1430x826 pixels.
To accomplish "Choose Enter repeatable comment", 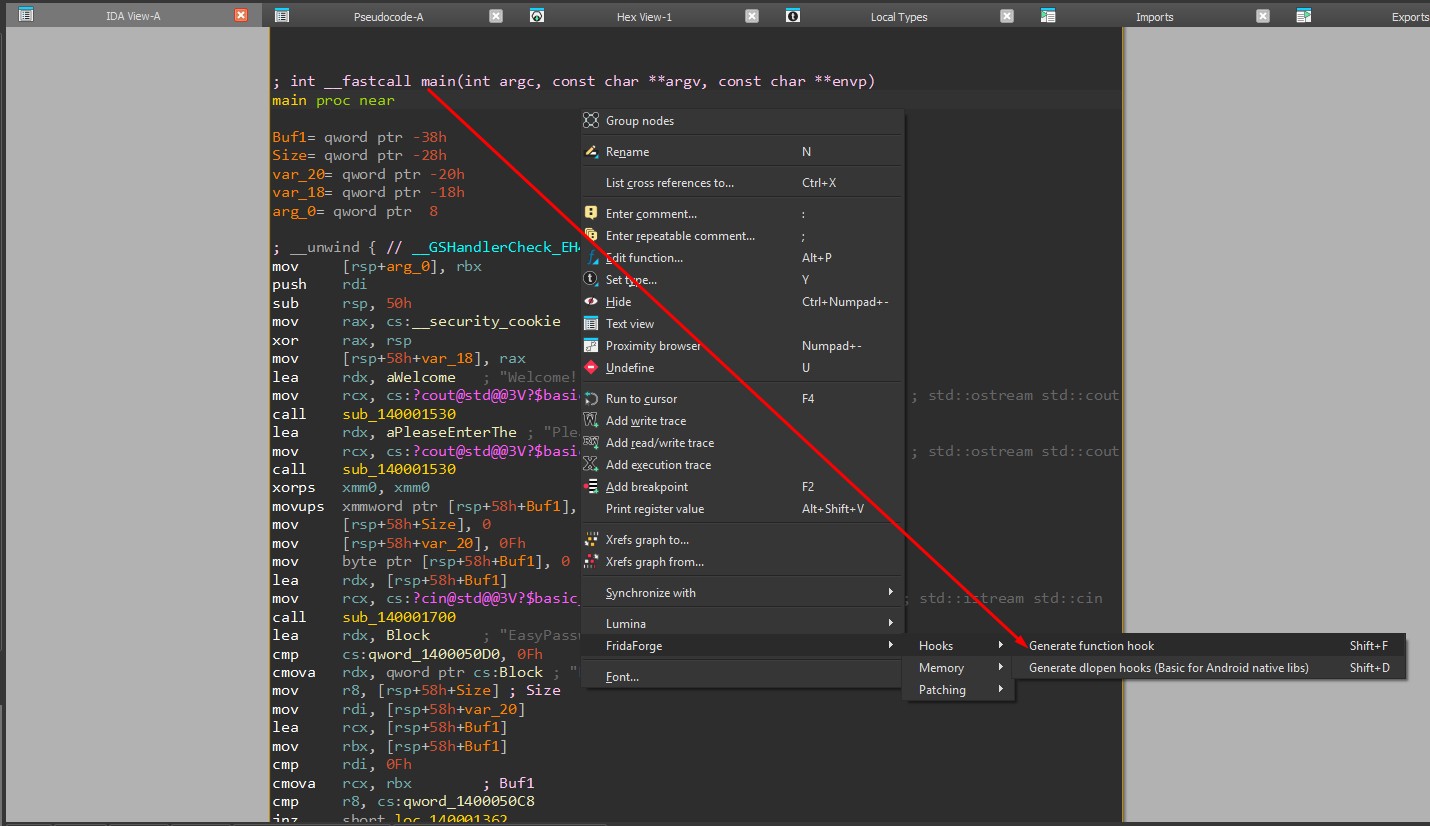I will 743,235.
